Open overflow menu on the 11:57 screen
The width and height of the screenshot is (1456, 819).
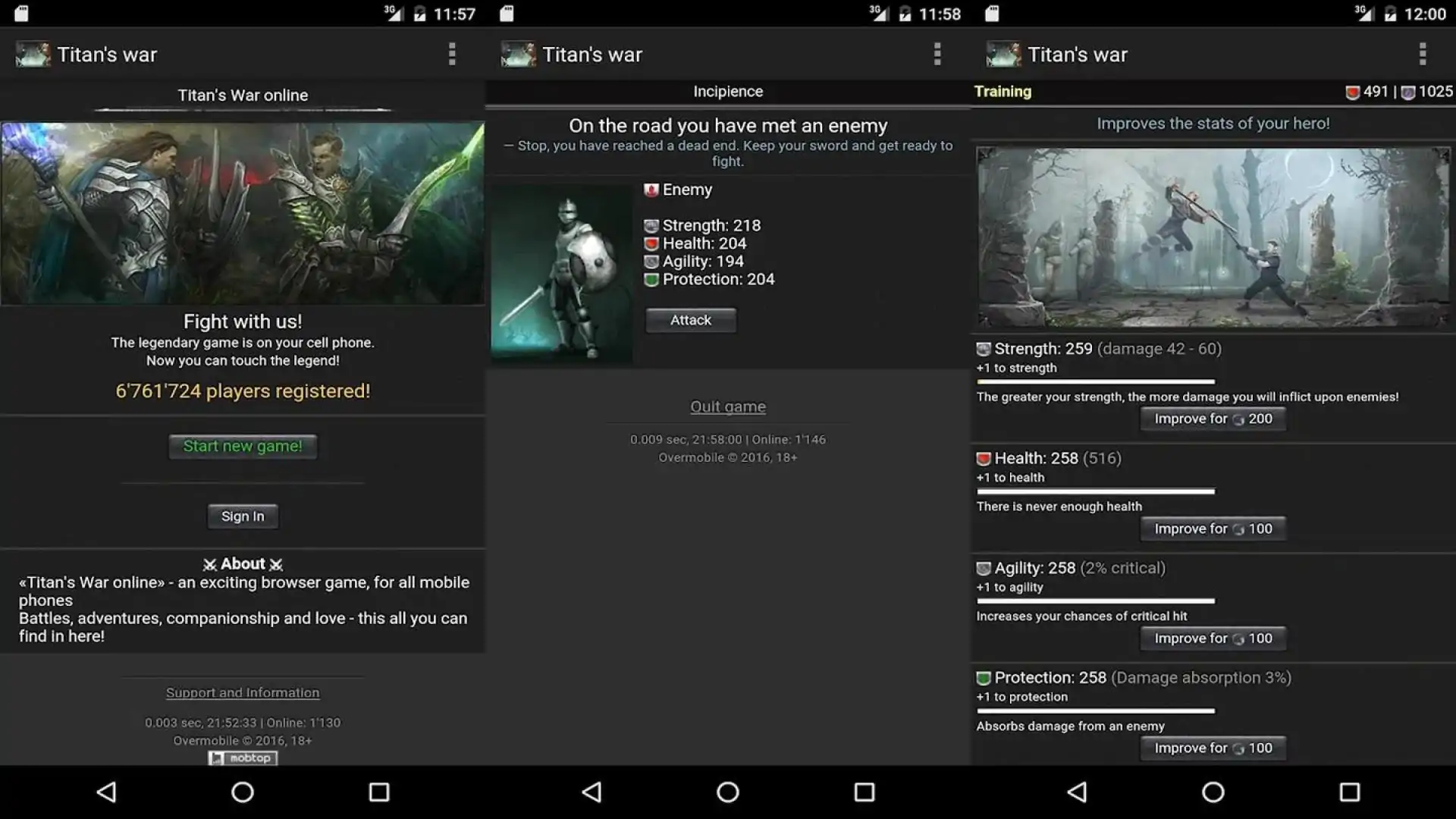452,54
